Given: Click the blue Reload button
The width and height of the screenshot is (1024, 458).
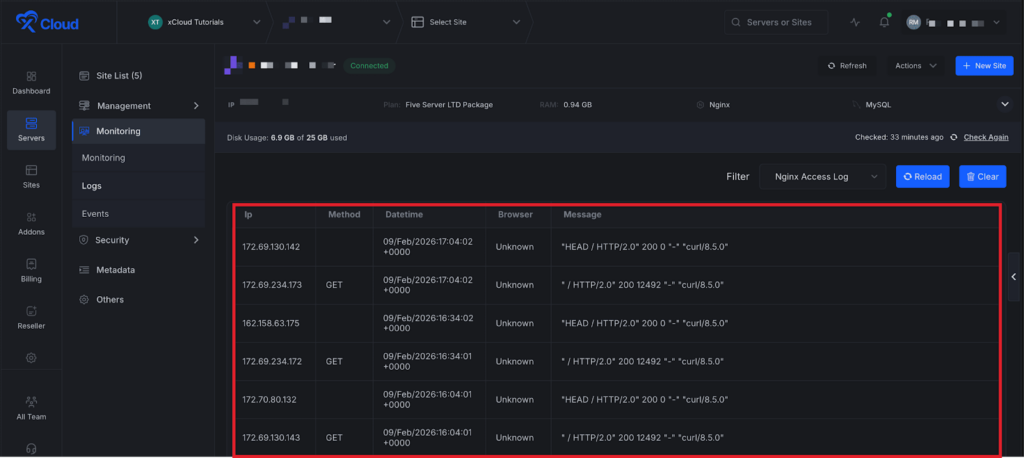Looking at the screenshot, I should 922,177.
